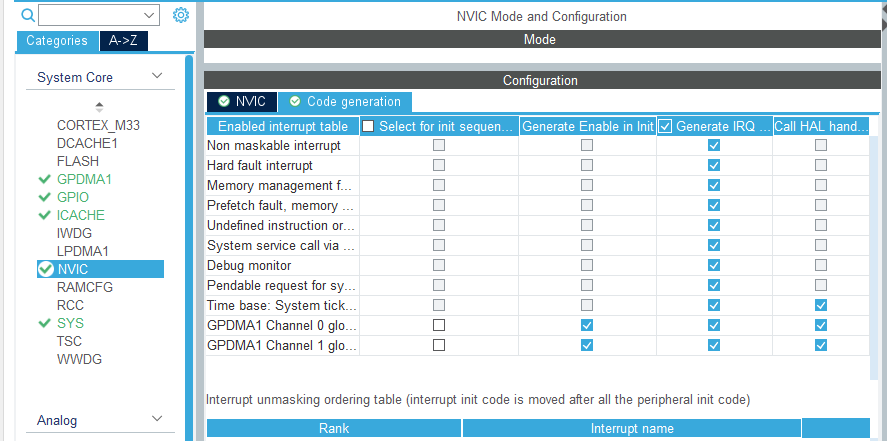
Task: Open the settings gear icon
Action: (x=181, y=15)
